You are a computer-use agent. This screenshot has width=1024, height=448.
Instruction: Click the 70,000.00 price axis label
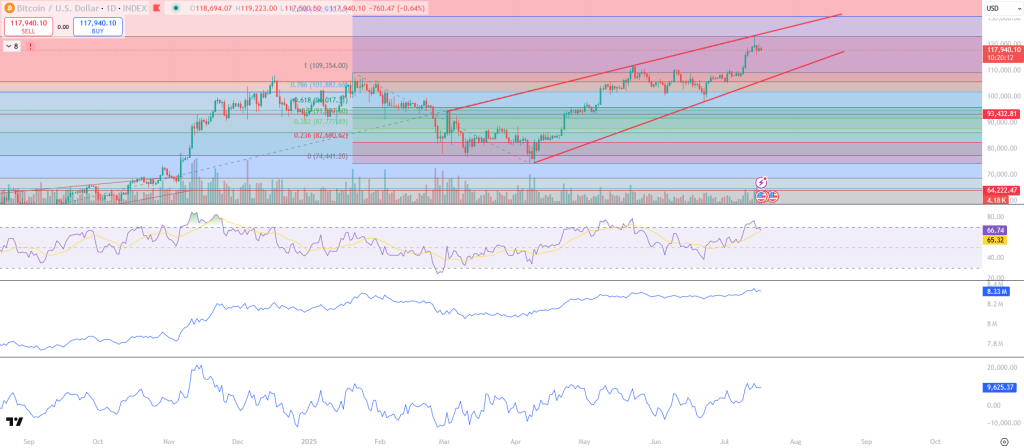(1002, 175)
